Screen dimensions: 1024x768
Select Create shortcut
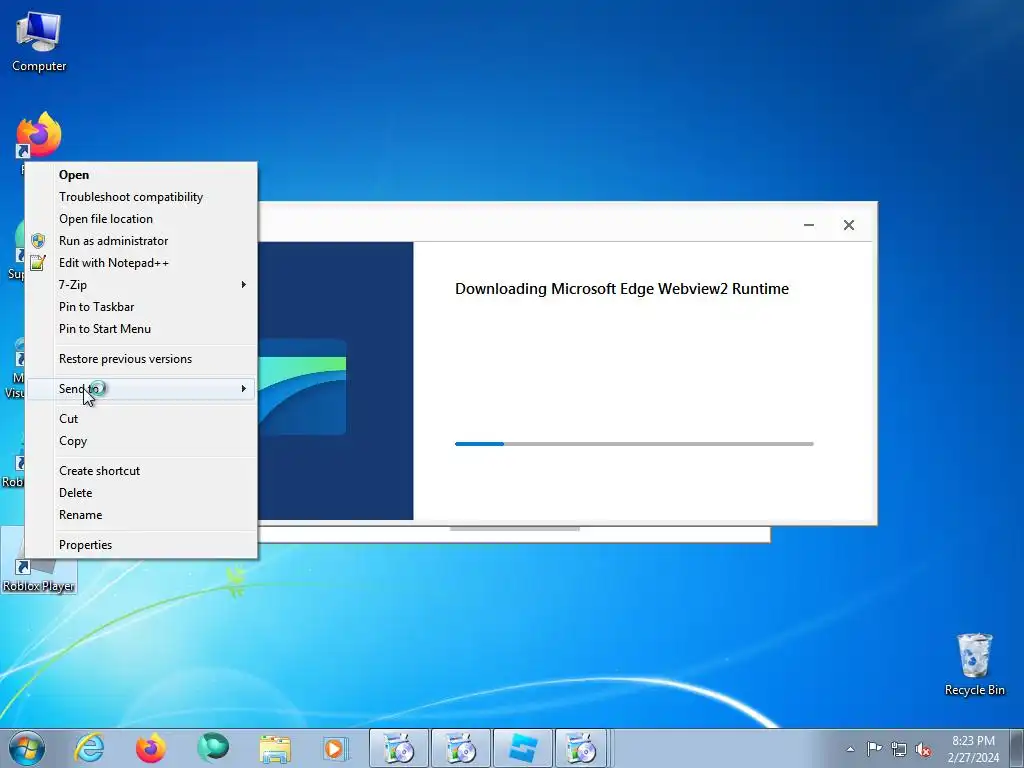point(141,471)
